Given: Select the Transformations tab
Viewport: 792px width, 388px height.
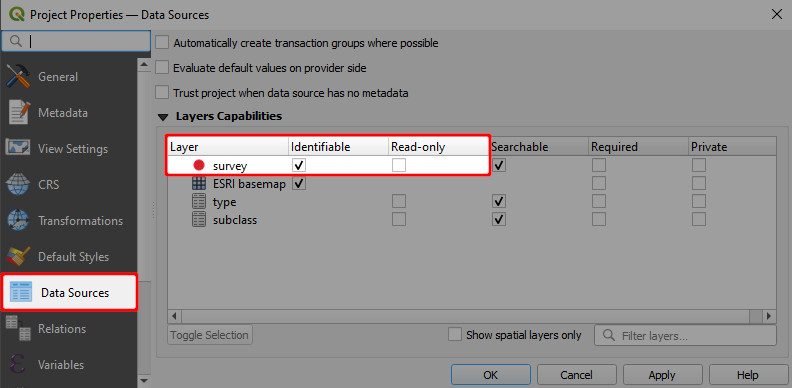Looking at the screenshot, I should [68, 221].
